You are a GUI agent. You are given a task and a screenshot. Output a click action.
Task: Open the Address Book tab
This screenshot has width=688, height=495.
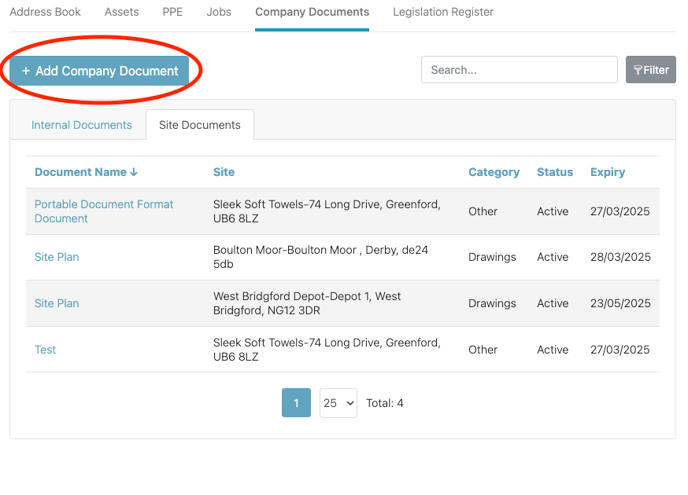[x=45, y=12]
